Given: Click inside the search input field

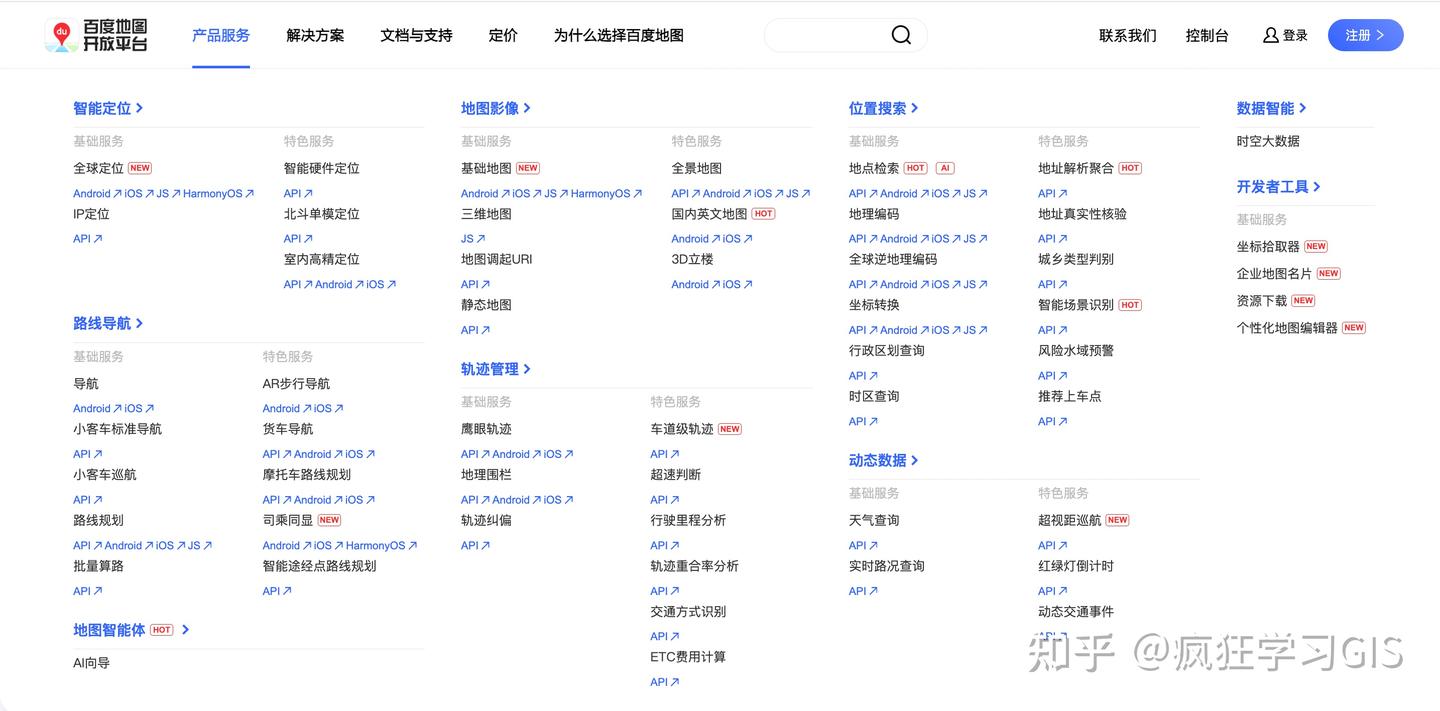Looking at the screenshot, I should tap(825, 35).
